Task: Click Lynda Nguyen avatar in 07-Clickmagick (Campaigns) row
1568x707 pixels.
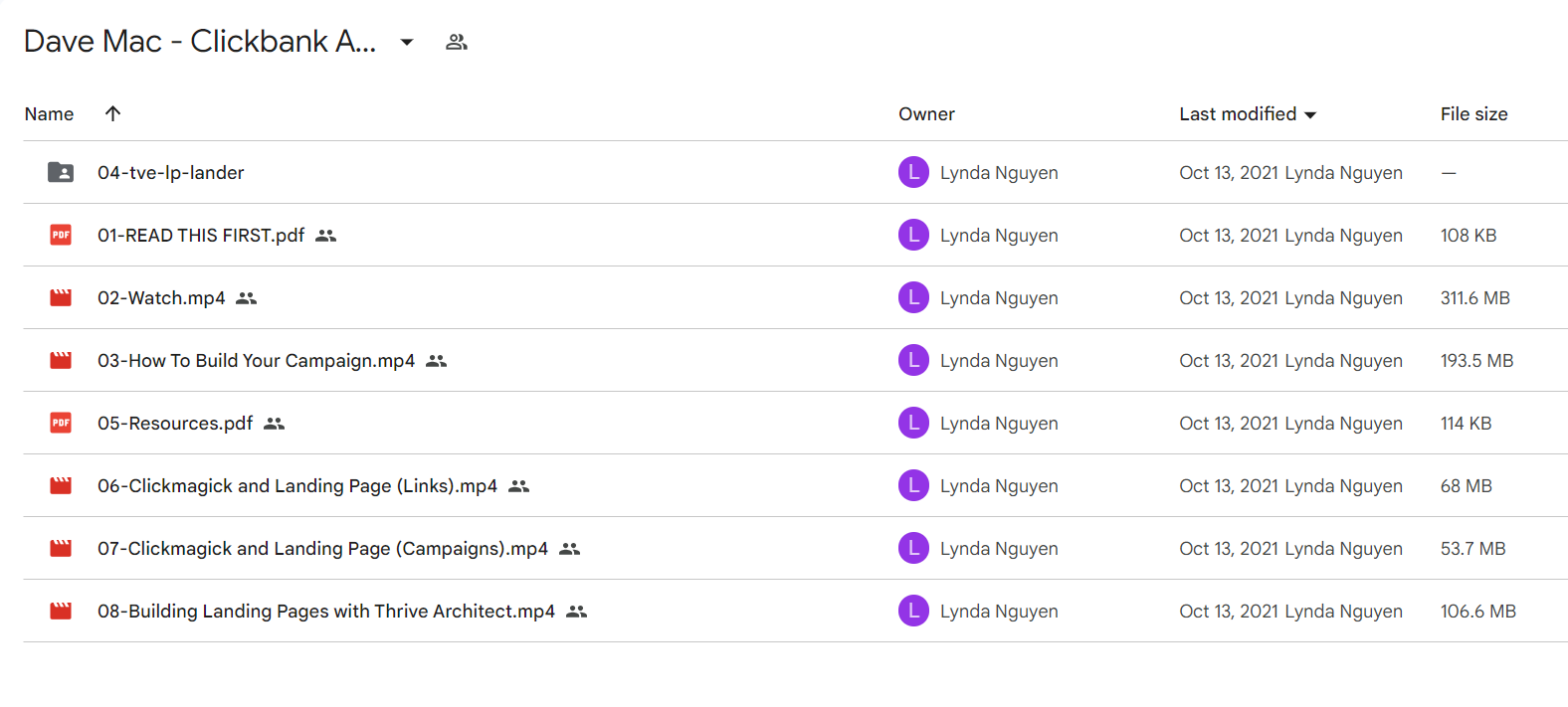Action: [913, 548]
